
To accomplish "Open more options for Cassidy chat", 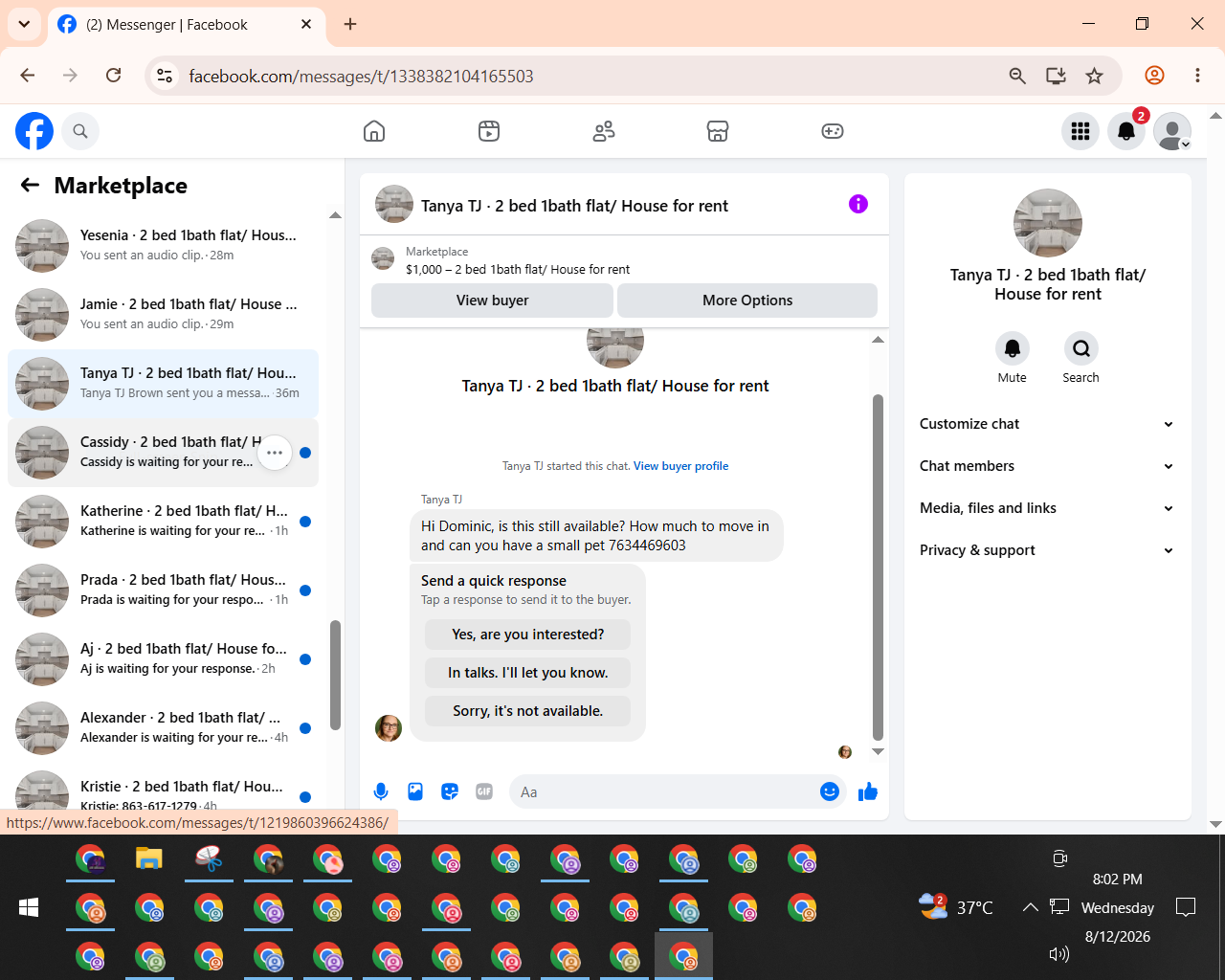I will [x=275, y=453].
